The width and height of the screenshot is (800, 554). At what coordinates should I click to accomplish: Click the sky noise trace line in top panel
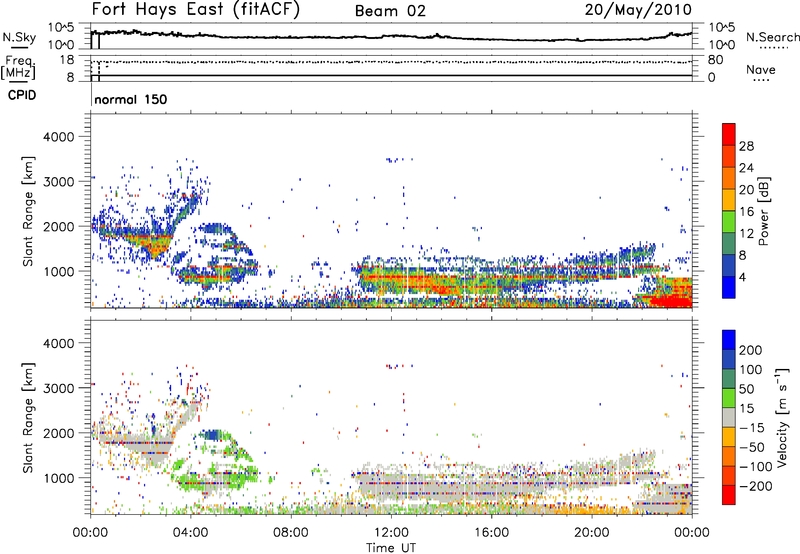click(391, 36)
